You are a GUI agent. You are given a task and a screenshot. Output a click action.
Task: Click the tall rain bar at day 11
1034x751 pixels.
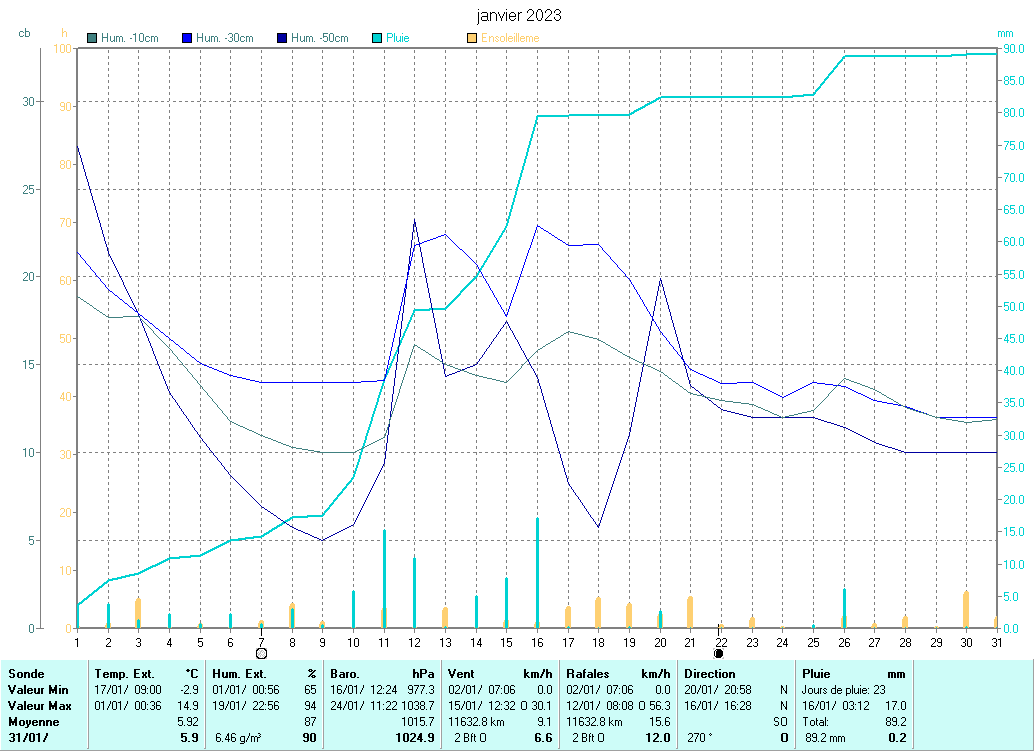(384, 578)
